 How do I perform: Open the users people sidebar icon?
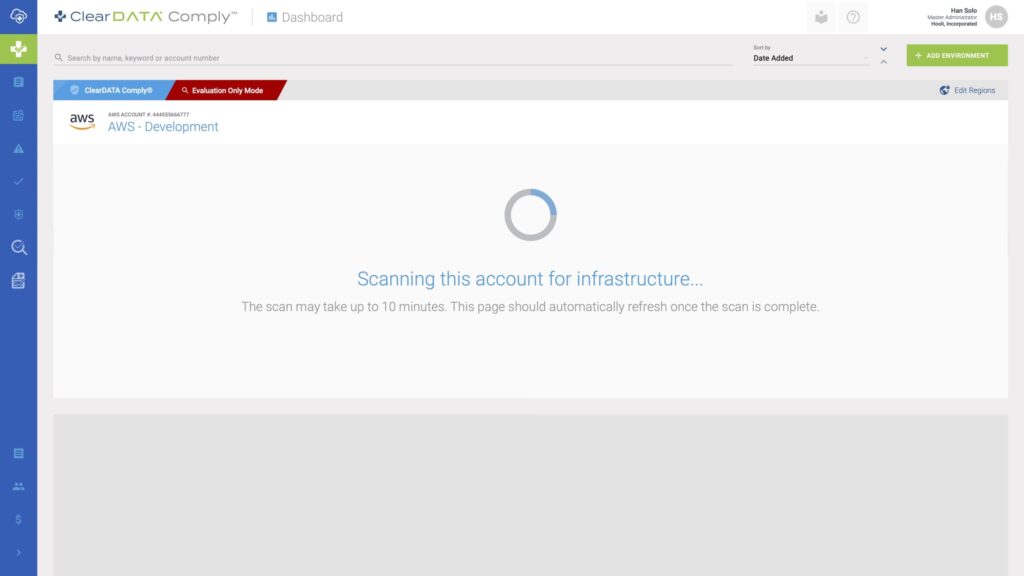point(18,487)
